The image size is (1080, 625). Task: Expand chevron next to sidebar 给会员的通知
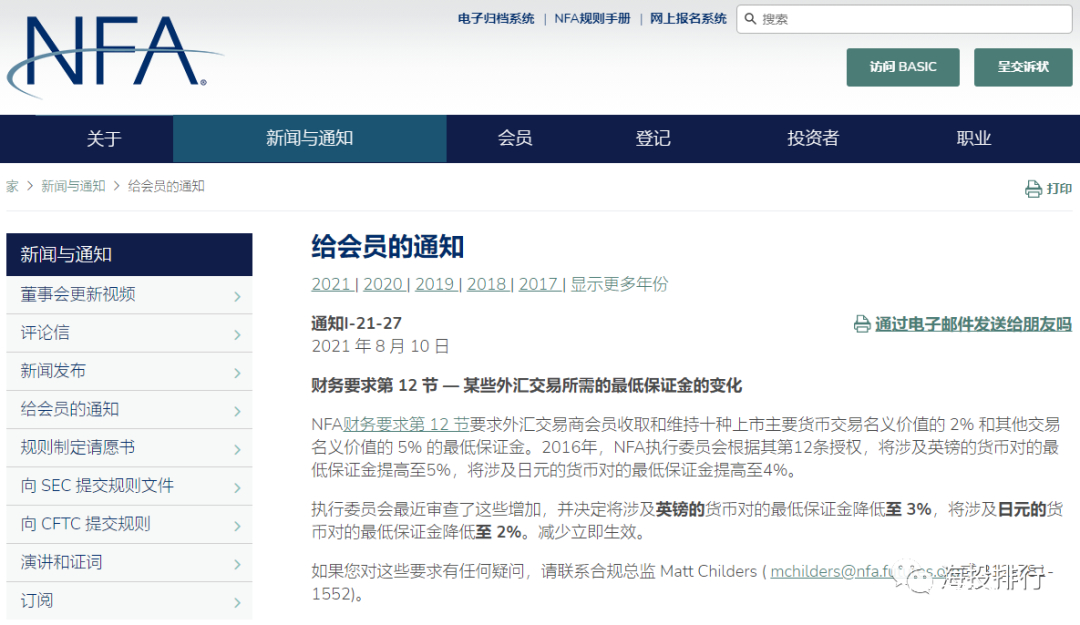pyautogui.click(x=238, y=411)
